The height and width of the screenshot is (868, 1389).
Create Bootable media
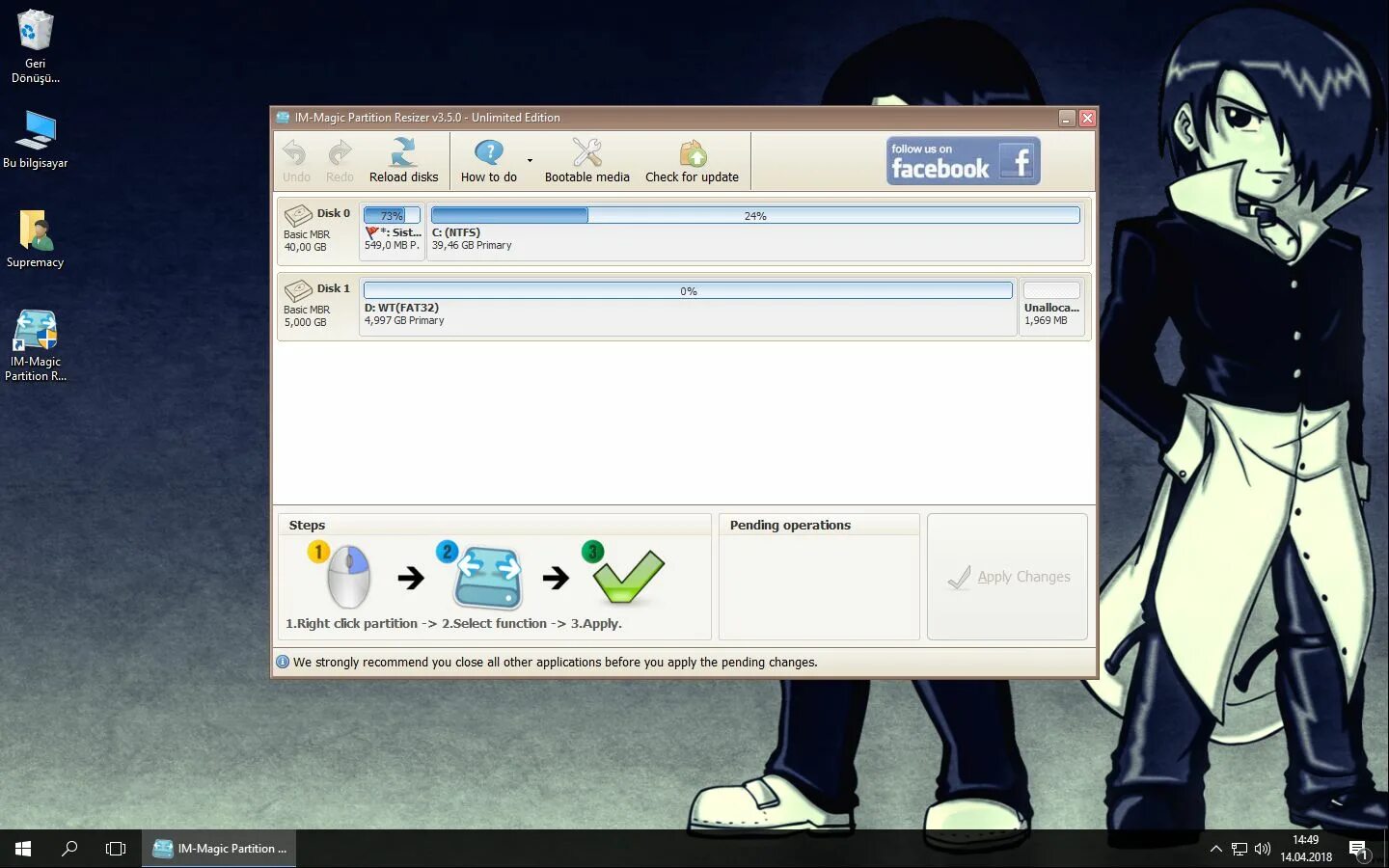(x=586, y=160)
